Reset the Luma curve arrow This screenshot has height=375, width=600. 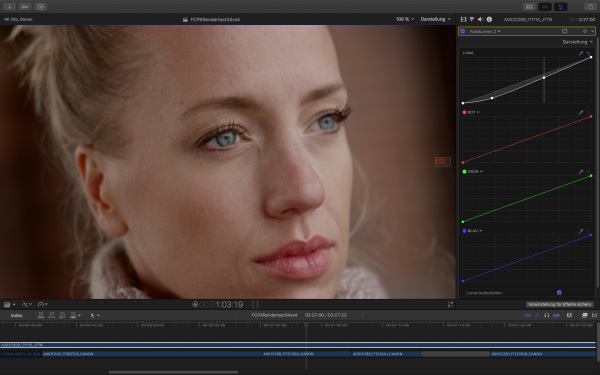coord(589,53)
